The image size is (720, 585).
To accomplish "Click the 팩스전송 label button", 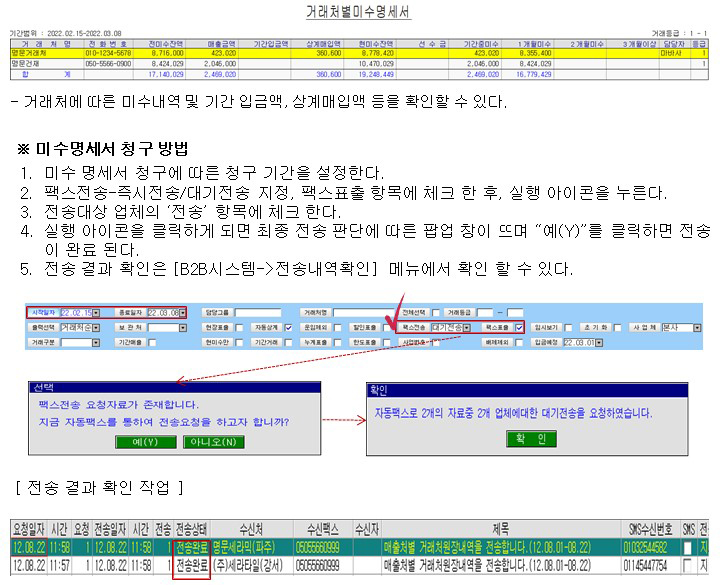I will (413, 328).
